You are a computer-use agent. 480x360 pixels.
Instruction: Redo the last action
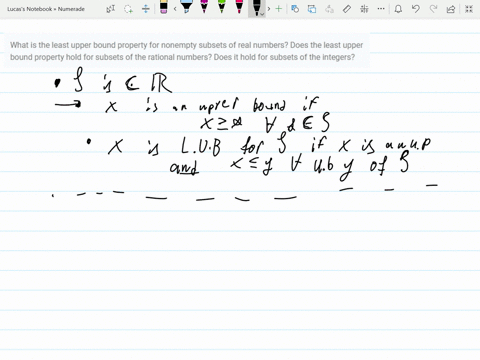point(433,9)
